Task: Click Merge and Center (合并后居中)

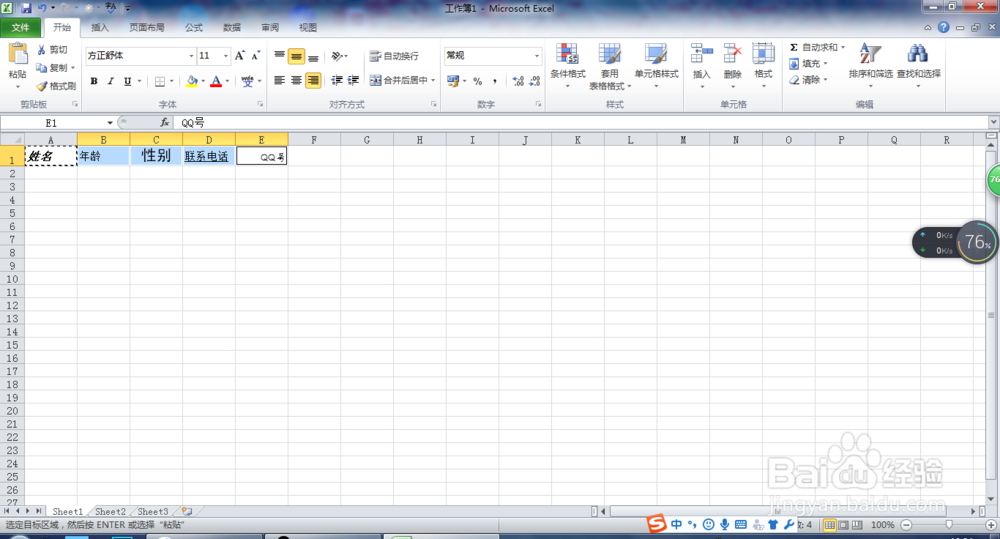Action: click(x=398, y=80)
